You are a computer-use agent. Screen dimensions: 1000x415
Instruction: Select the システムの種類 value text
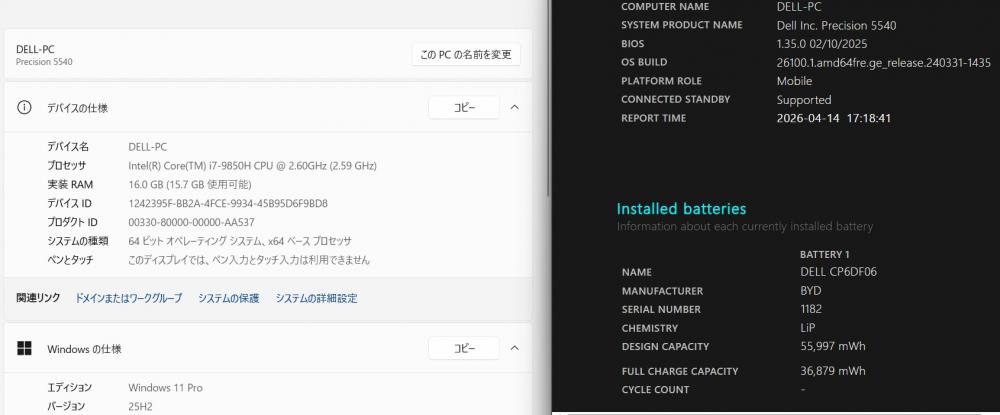240,241
